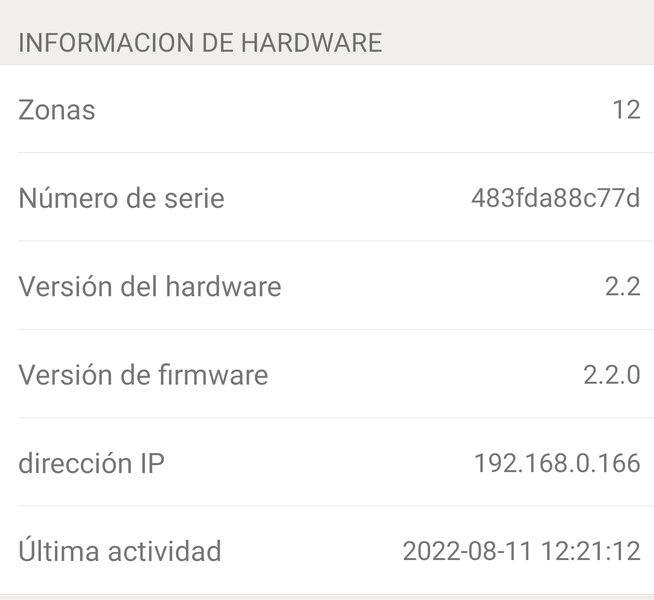Viewport: 654px width, 600px height.
Task: Tap the hardware version value 2.2
Action: (x=623, y=286)
